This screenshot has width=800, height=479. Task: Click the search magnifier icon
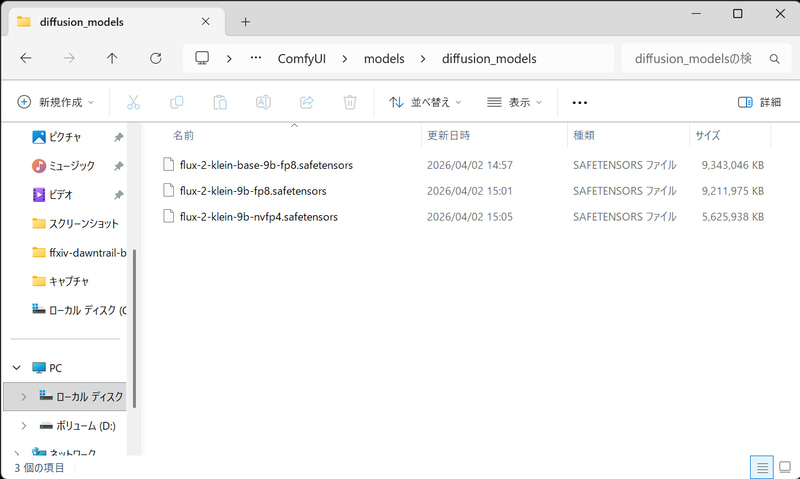pyautogui.click(x=774, y=59)
